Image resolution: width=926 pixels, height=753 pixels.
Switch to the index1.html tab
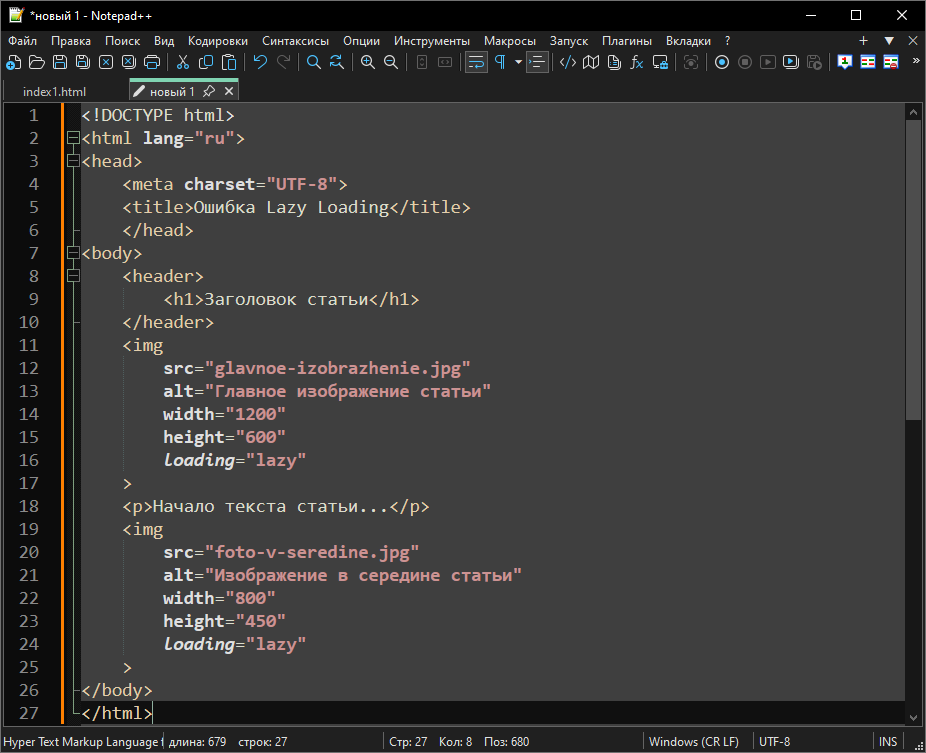[x=54, y=91]
